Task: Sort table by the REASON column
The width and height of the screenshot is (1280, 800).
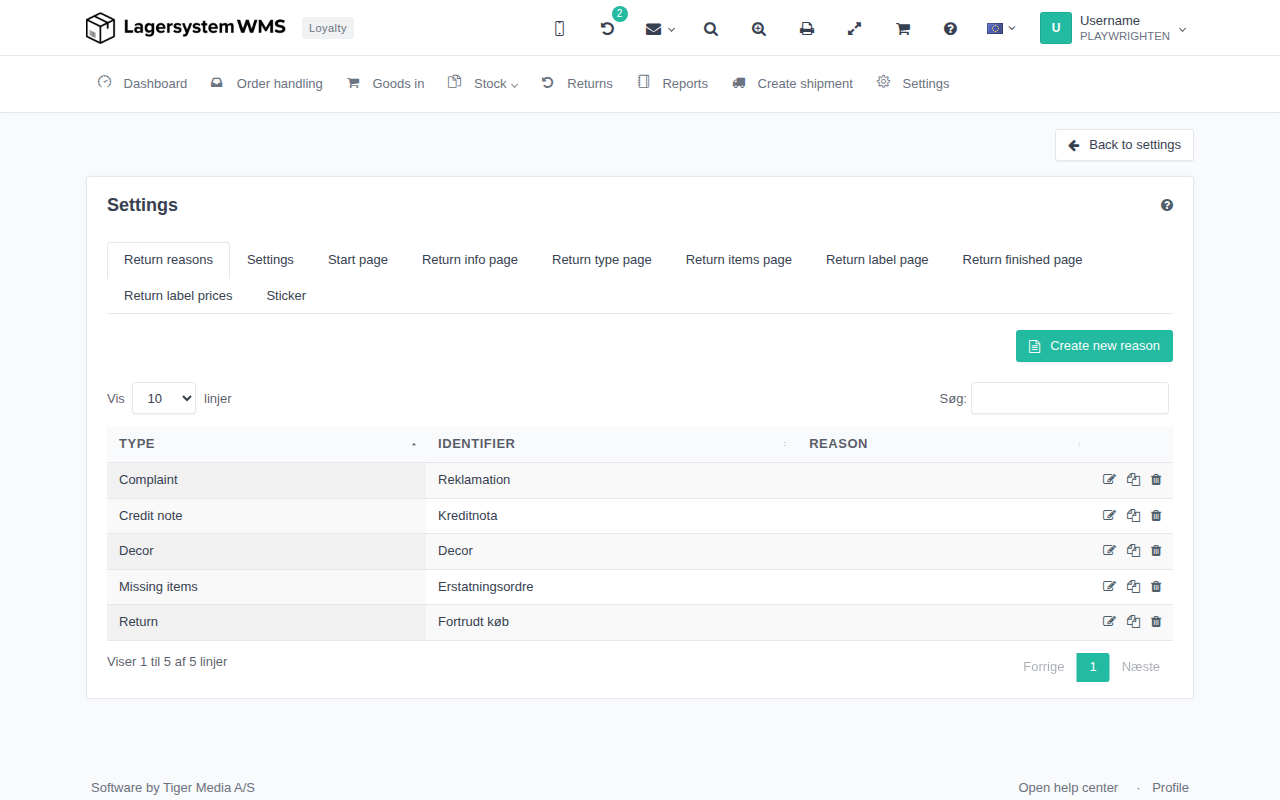Action: click(944, 444)
